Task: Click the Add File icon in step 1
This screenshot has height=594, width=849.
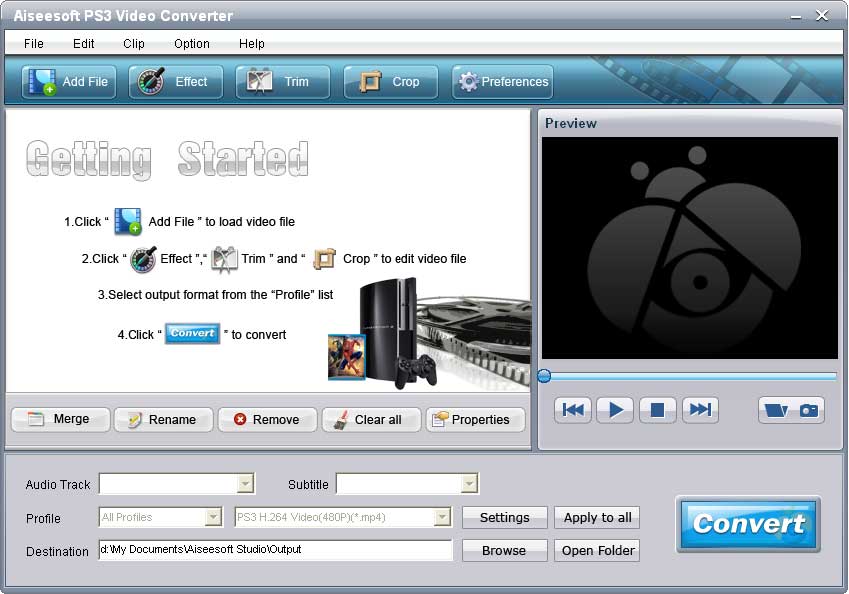Action: click(128, 221)
